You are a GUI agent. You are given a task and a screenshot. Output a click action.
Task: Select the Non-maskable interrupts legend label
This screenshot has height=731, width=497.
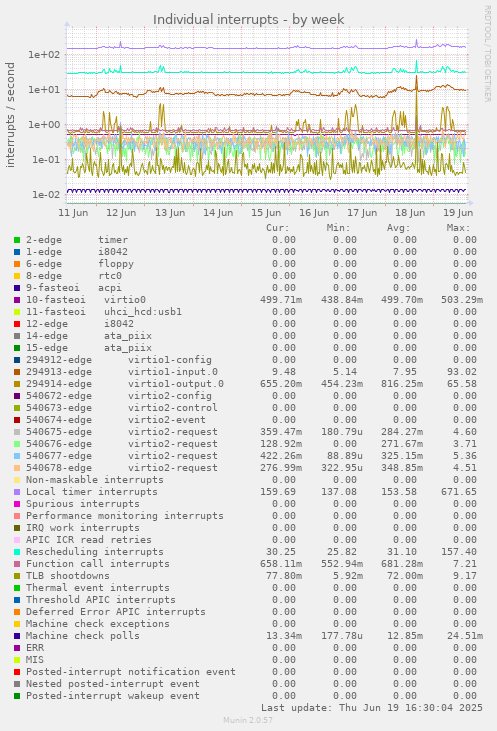click(95, 480)
